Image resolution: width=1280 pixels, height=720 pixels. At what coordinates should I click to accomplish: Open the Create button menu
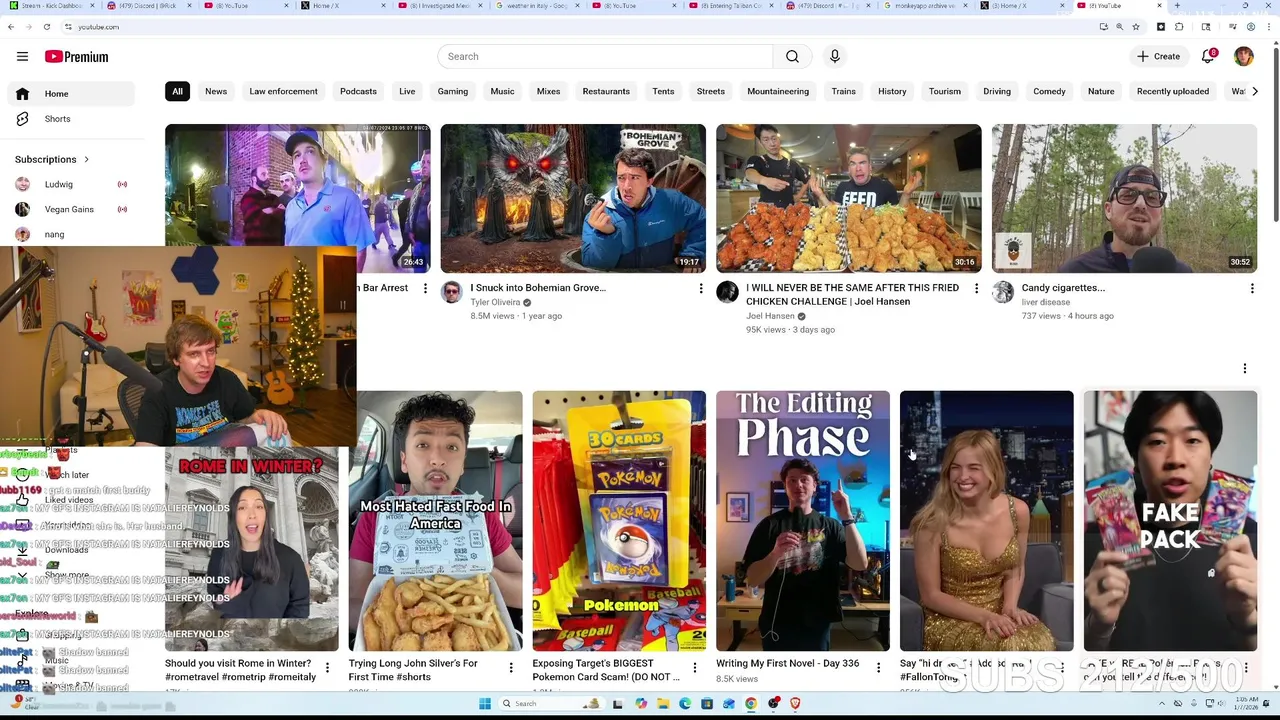click(1159, 57)
